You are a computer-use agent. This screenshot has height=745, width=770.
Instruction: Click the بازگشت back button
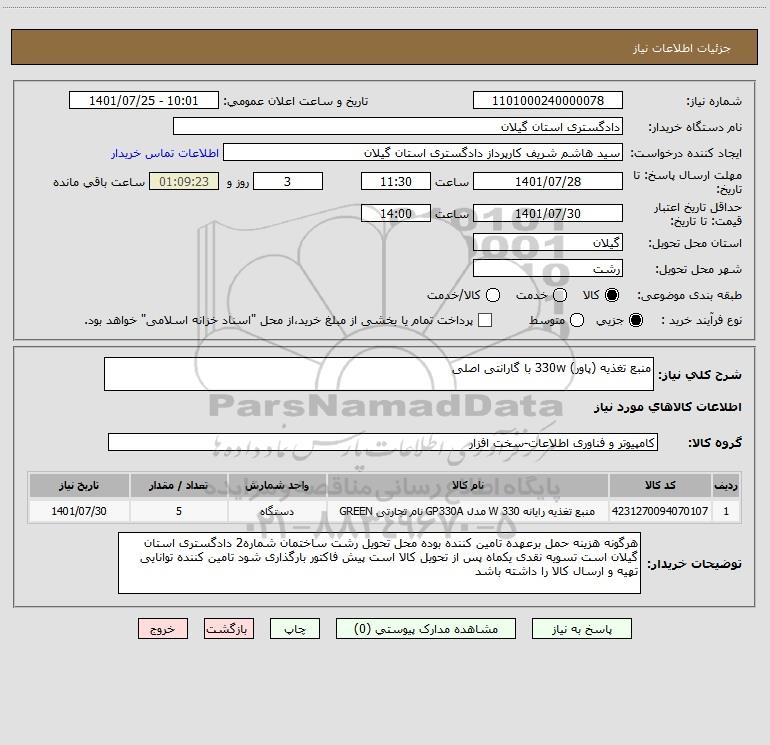pyautogui.click(x=229, y=629)
